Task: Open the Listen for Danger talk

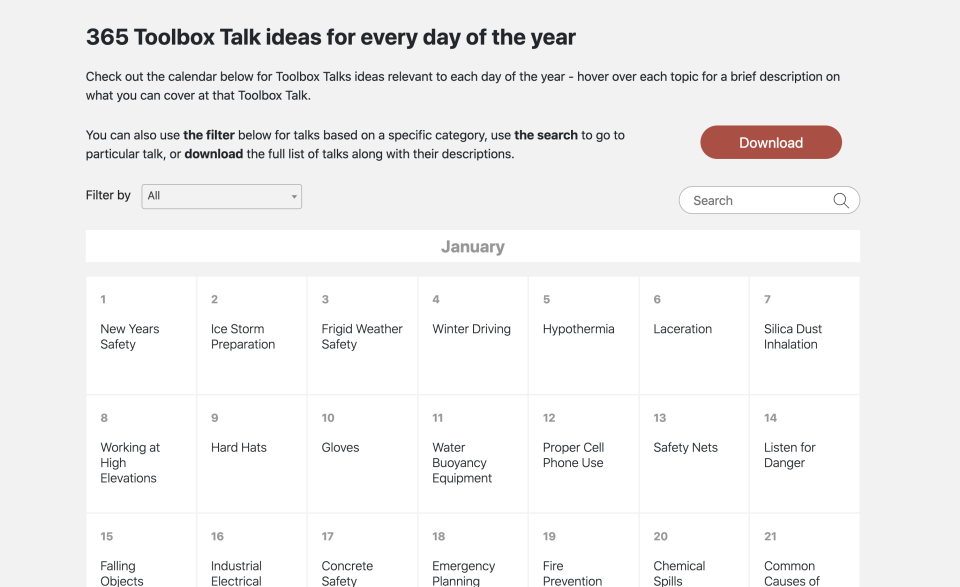Action: [x=789, y=455]
